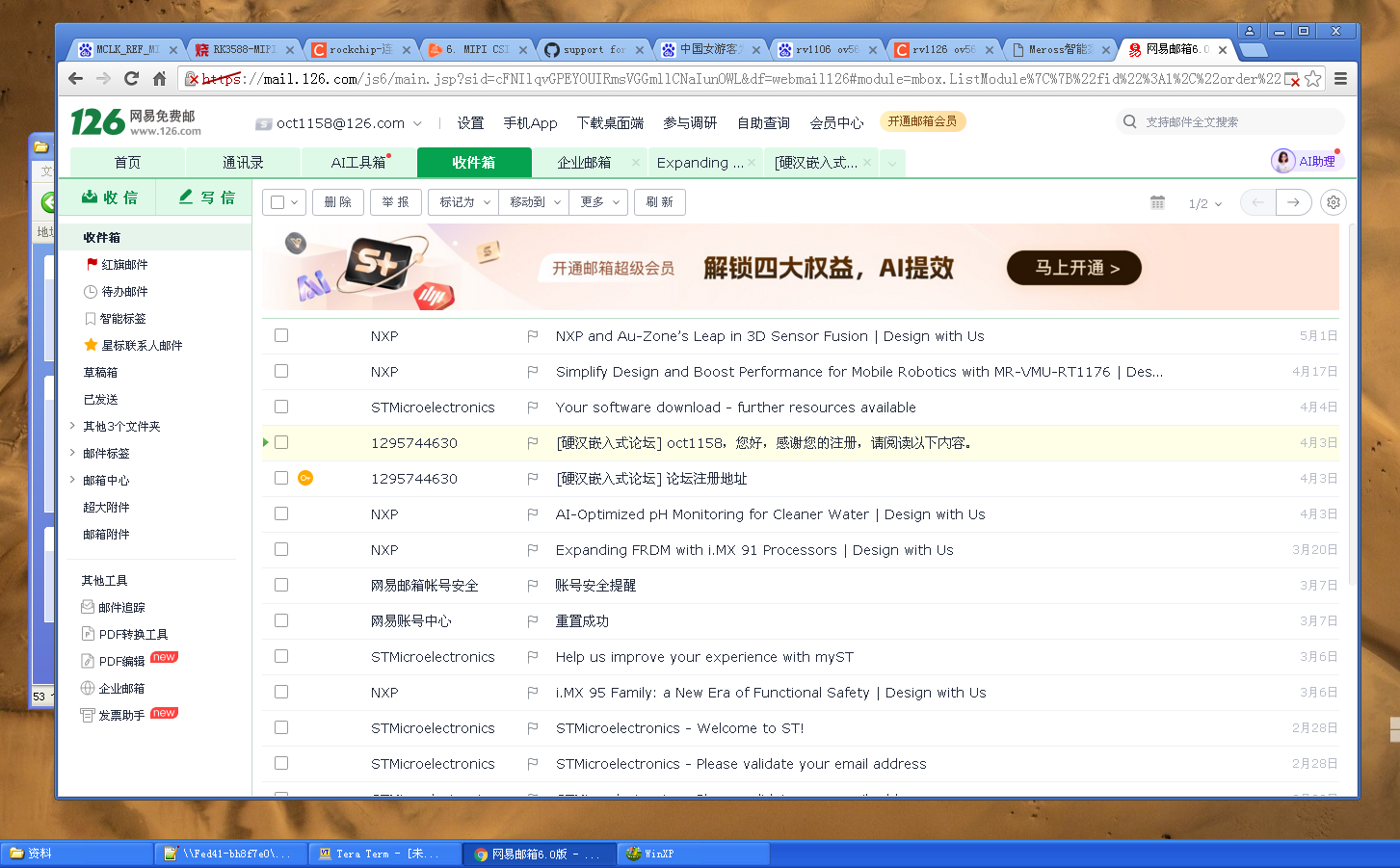Open PDF转换工具
Viewport: 1400px width, 868px height.
(124, 634)
